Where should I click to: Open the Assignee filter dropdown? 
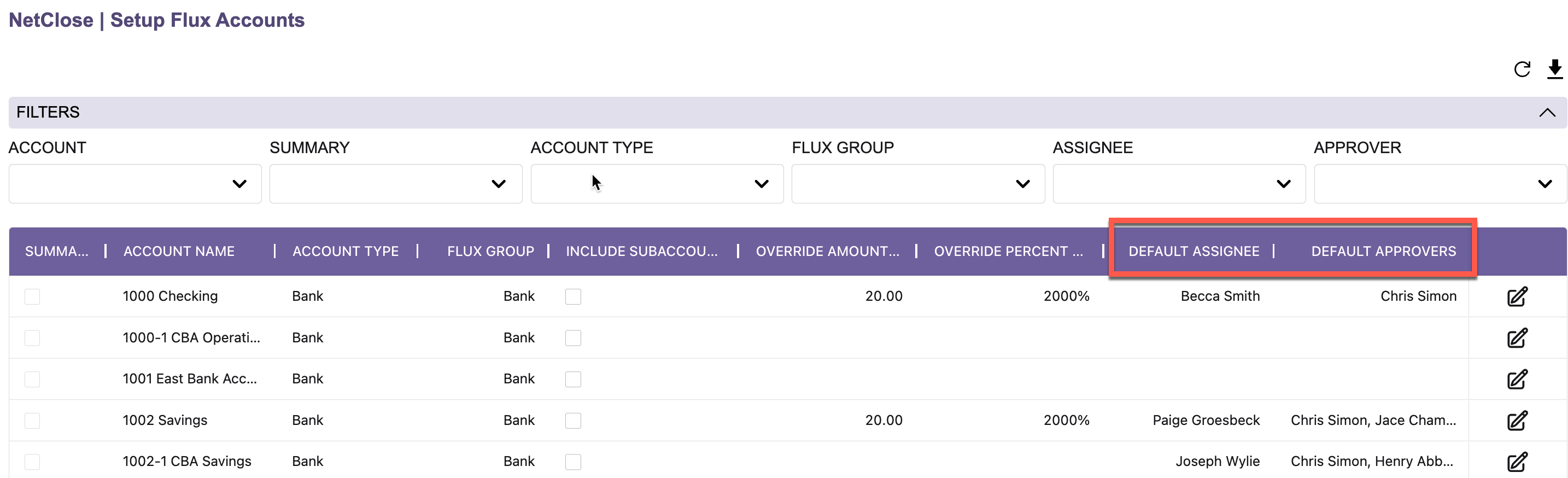(1178, 184)
